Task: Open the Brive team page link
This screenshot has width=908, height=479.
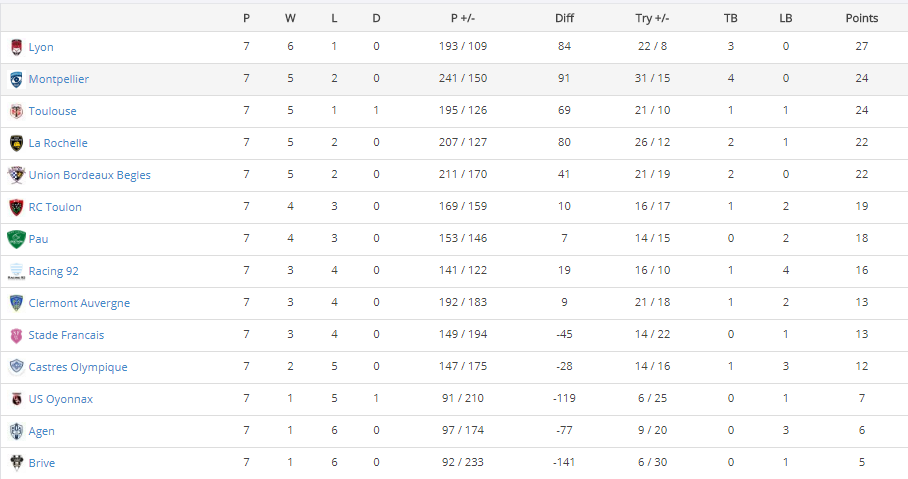Action: pos(42,463)
